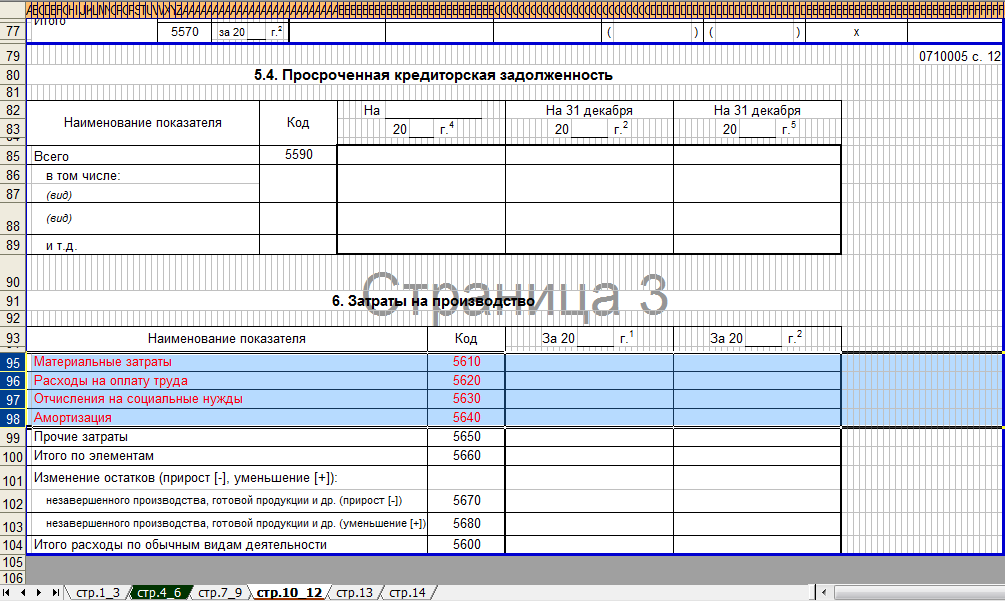Open the стр.4_6 sheet tab

pos(159,593)
